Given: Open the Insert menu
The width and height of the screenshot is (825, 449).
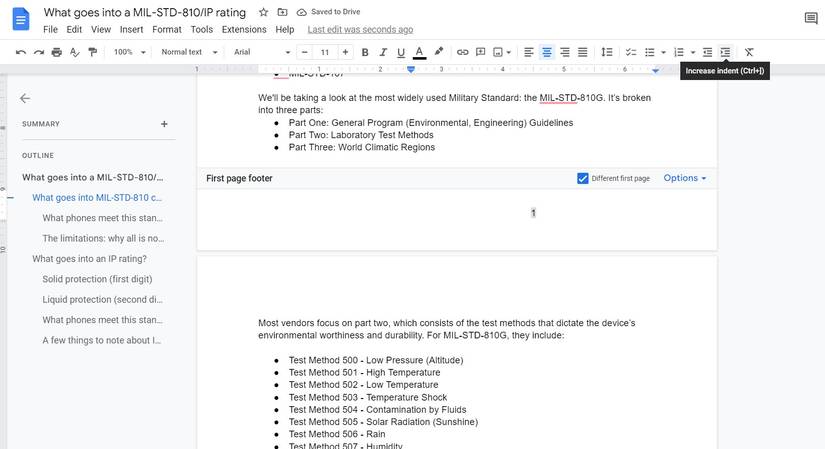Looking at the screenshot, I should tap(131, 30).
